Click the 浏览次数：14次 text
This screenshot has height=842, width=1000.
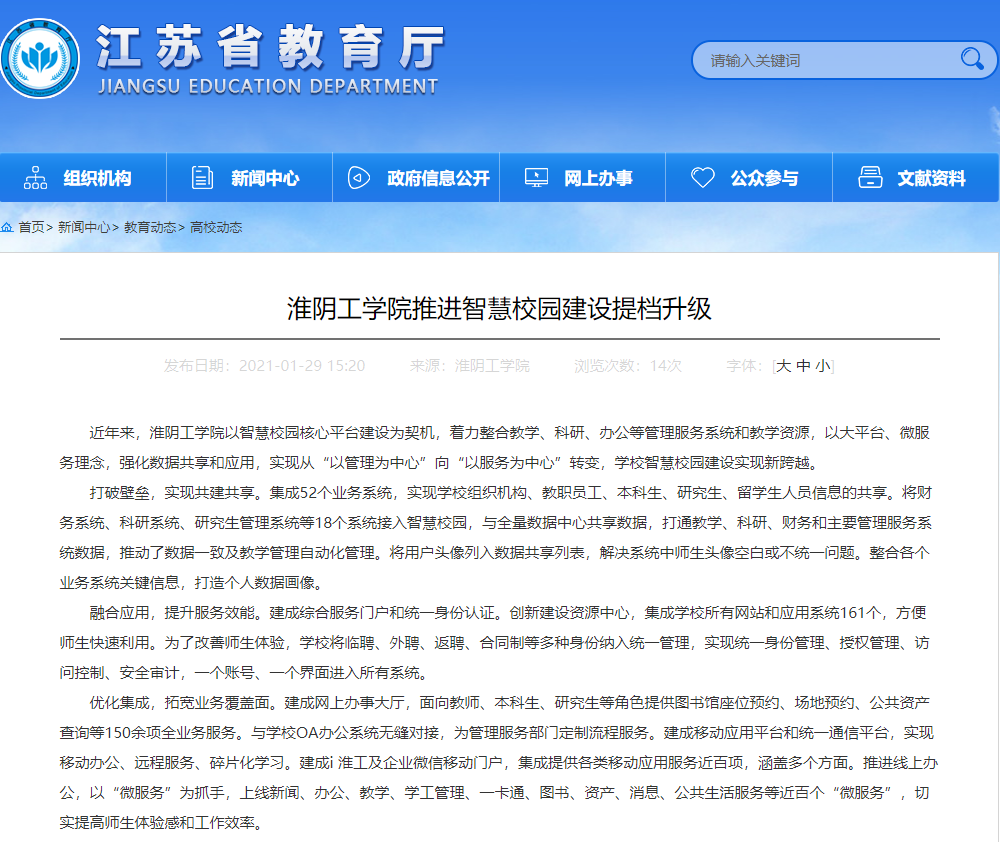pyautogui.click(x=628, y=366)
